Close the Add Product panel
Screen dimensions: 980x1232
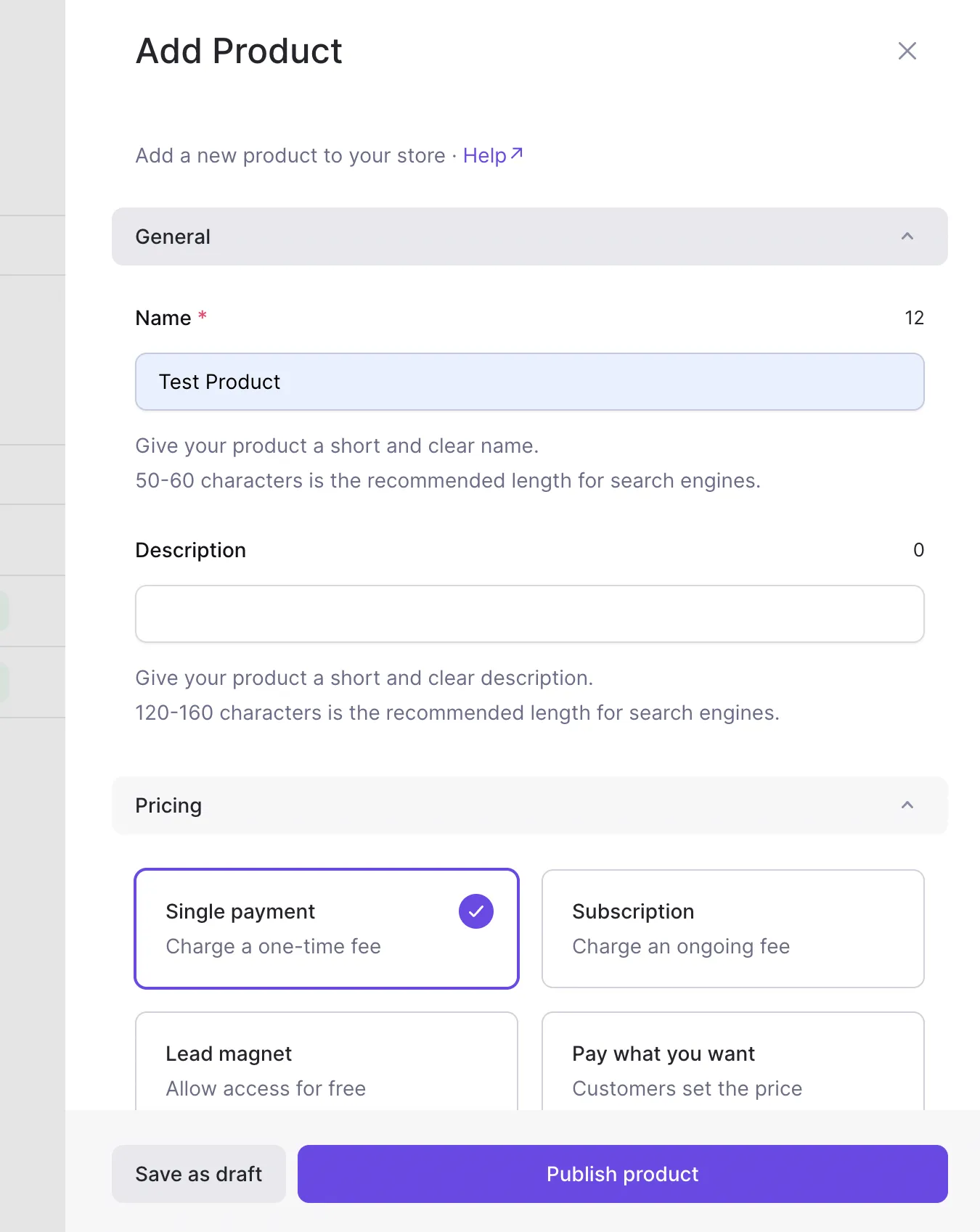click(x=907, y=51)
